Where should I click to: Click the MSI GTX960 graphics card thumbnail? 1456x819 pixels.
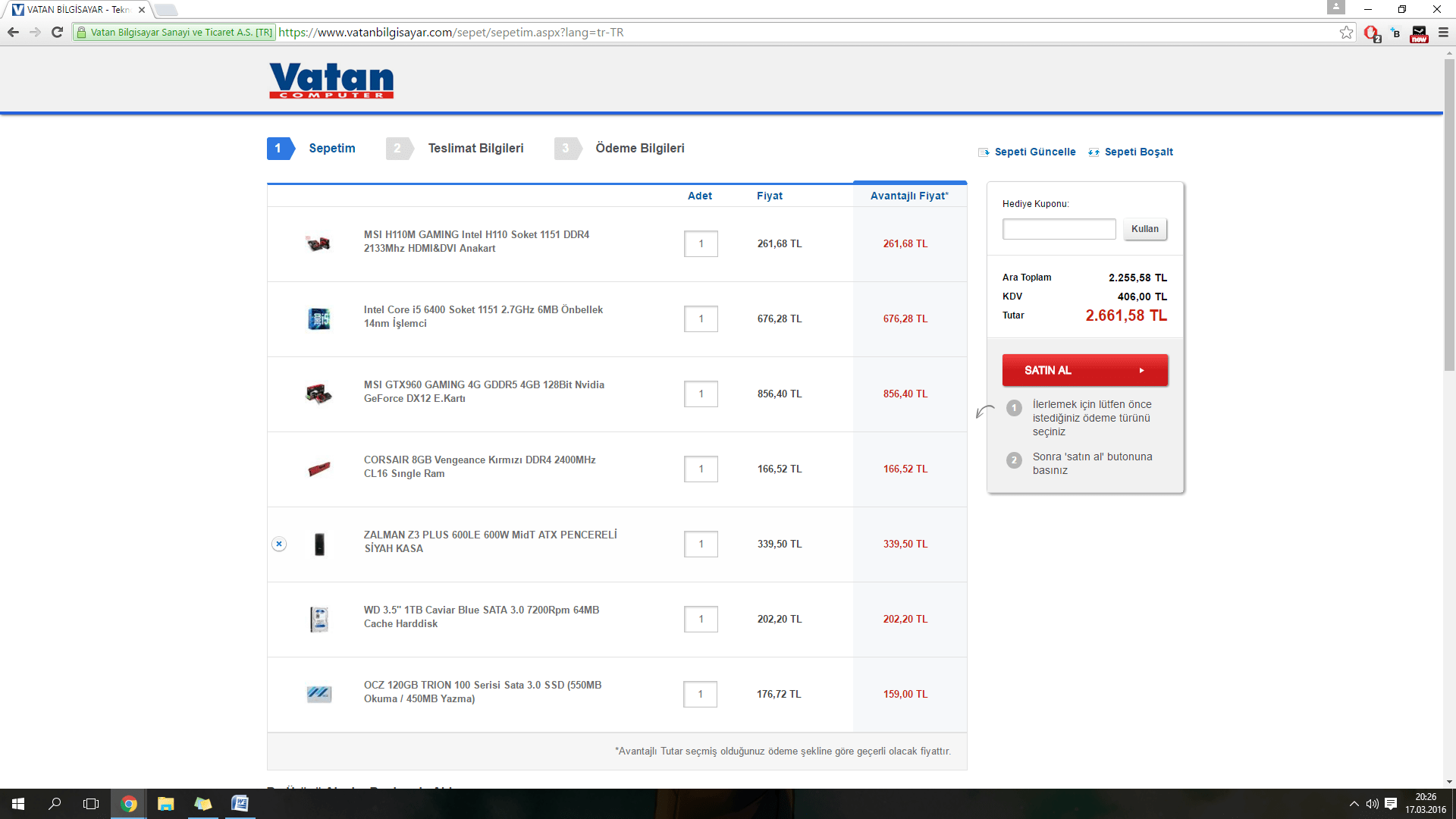coord(318,394)
